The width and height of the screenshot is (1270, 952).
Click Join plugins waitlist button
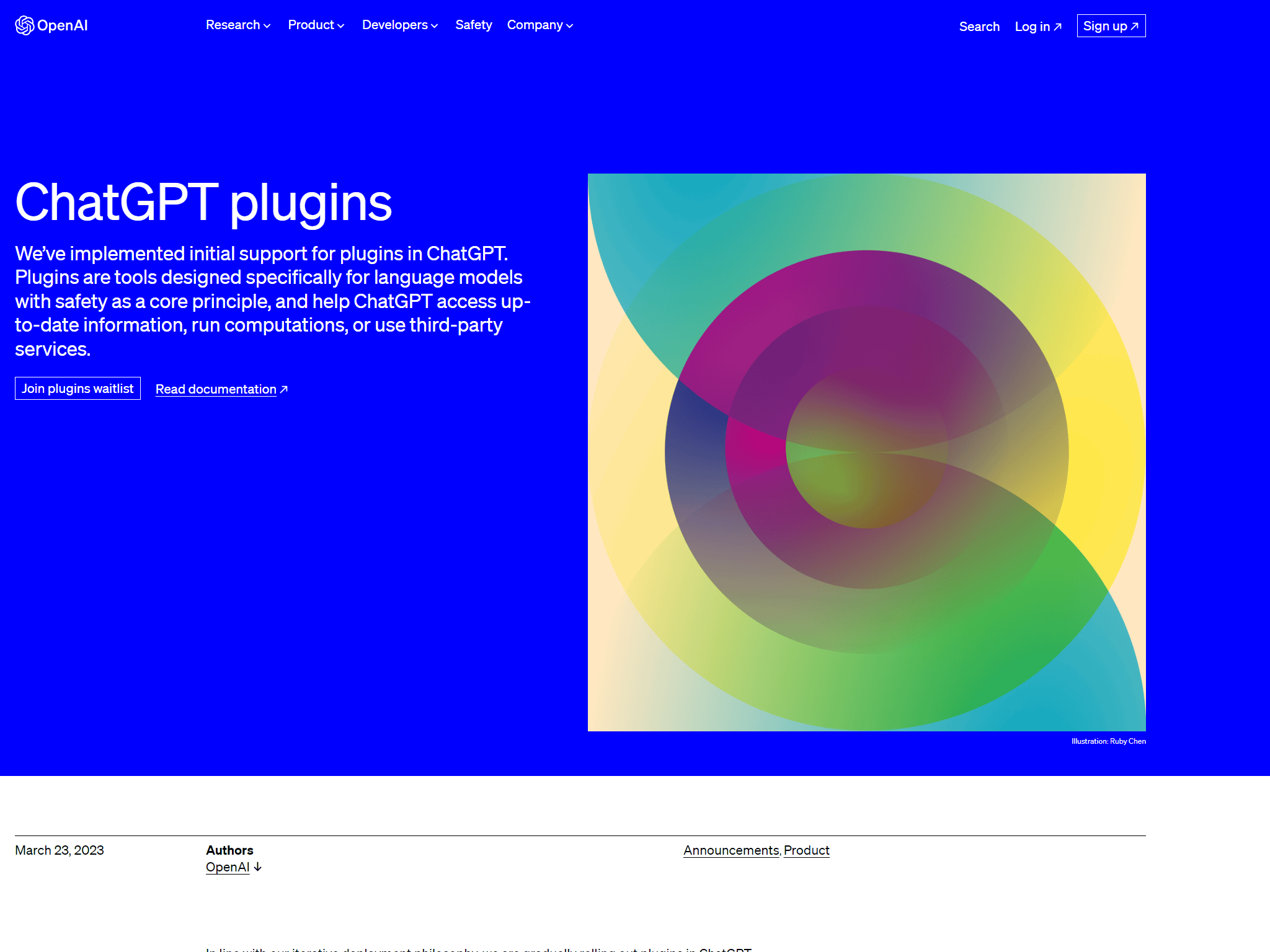tap(78, 389)
